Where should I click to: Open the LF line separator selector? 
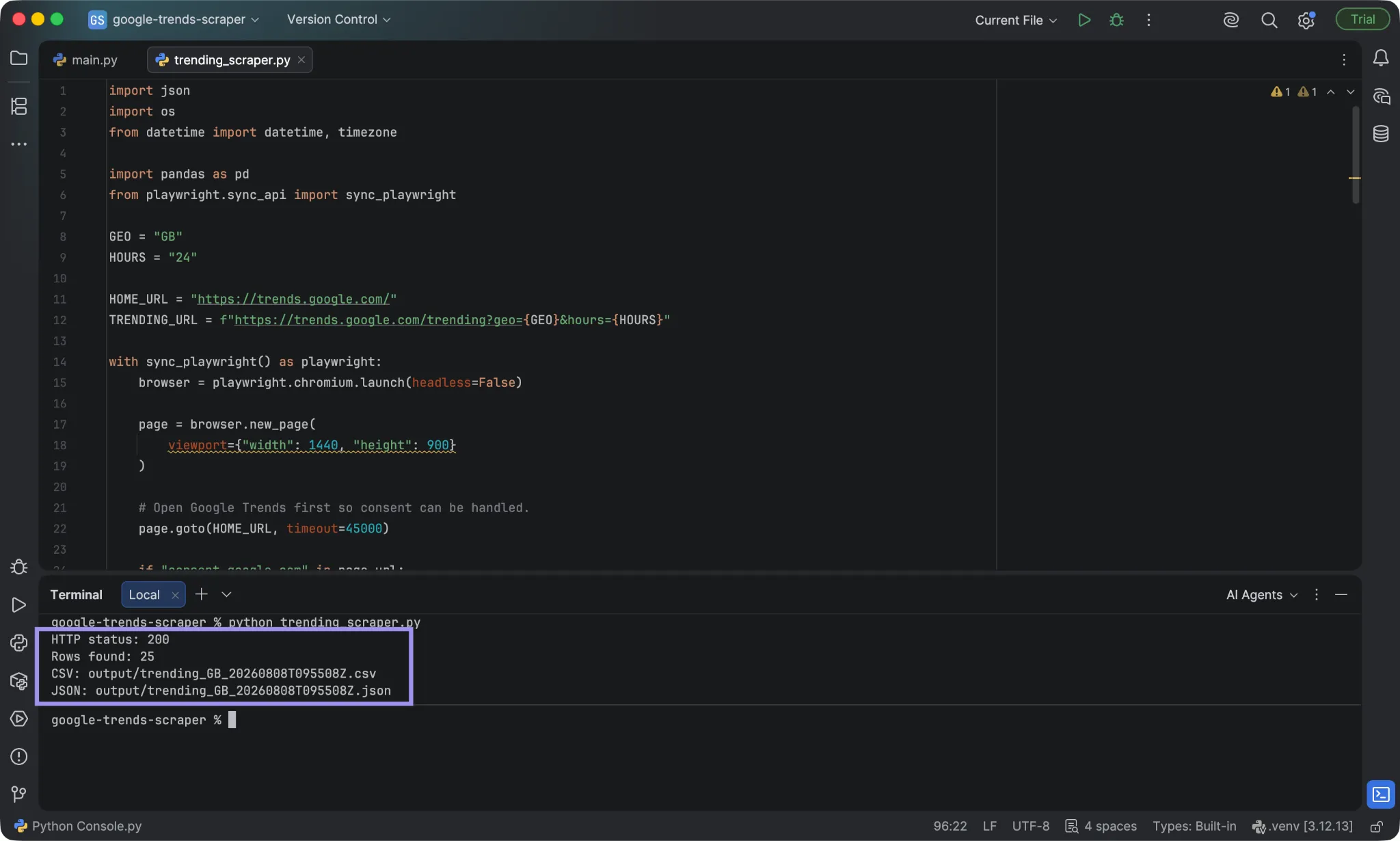(990, 827)
